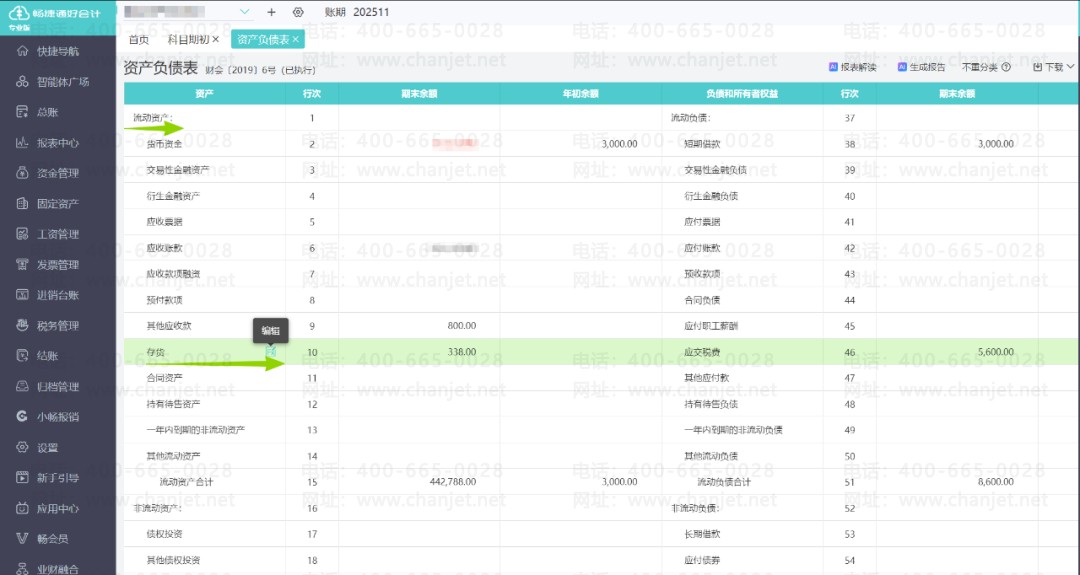1080x575 pixels.
Task: Click the 交易性金融资产 row label
Action: (x=178, y=169)
